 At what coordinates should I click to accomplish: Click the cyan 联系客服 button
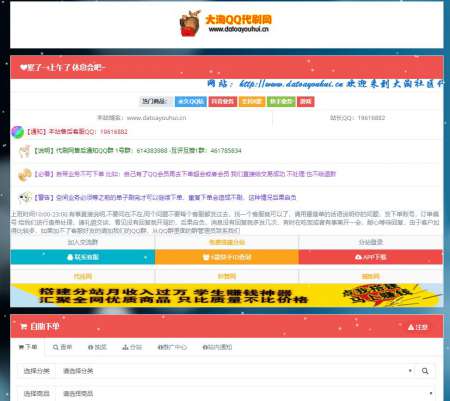pyautogui.click(x=83, y=257)
